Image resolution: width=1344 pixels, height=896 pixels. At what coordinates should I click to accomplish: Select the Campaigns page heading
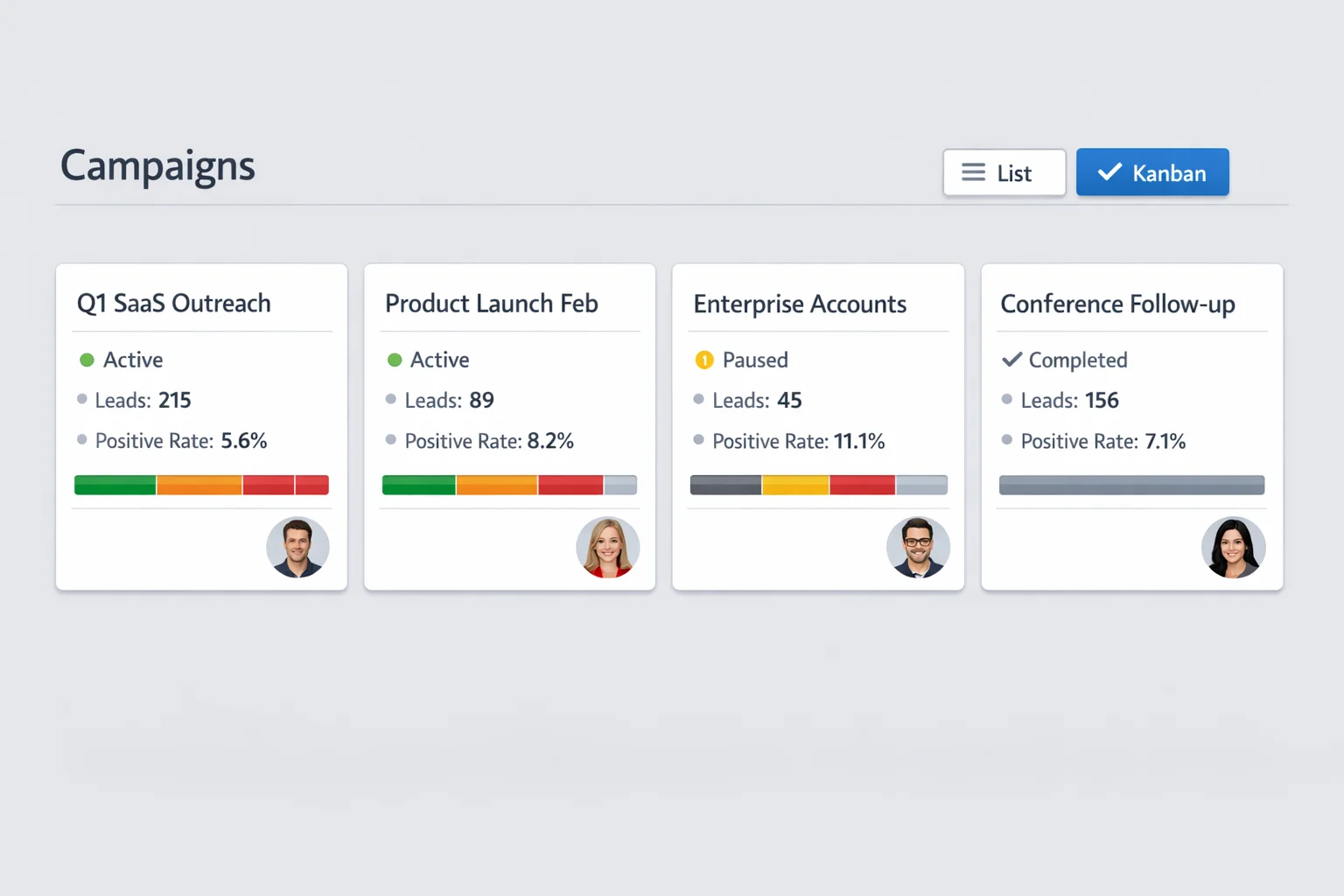click(157, 165)
